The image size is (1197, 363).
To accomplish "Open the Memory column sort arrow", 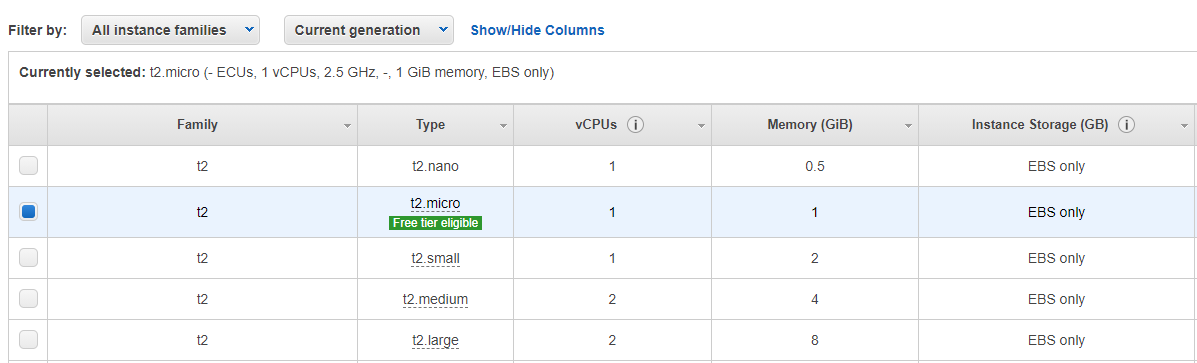I will click(908, 127).
